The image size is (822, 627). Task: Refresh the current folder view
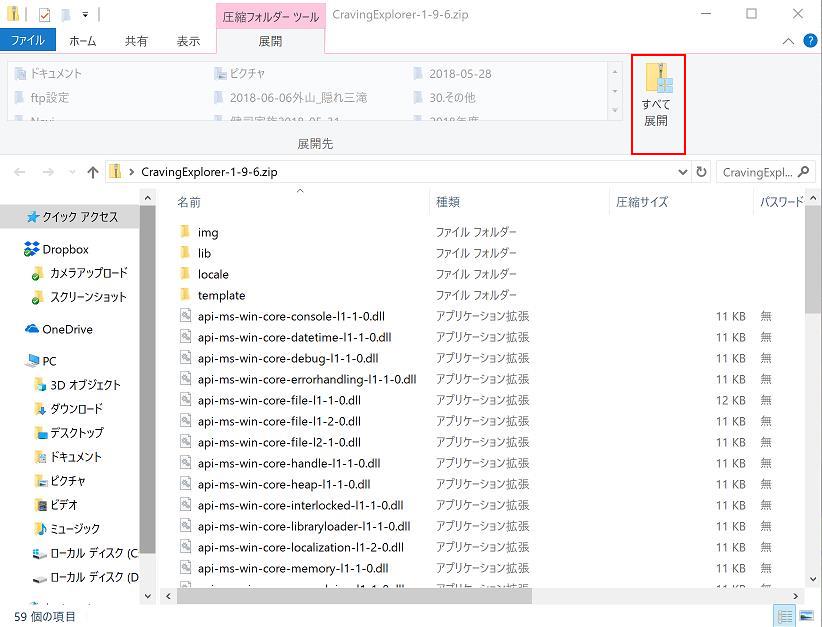pos(701,172)
